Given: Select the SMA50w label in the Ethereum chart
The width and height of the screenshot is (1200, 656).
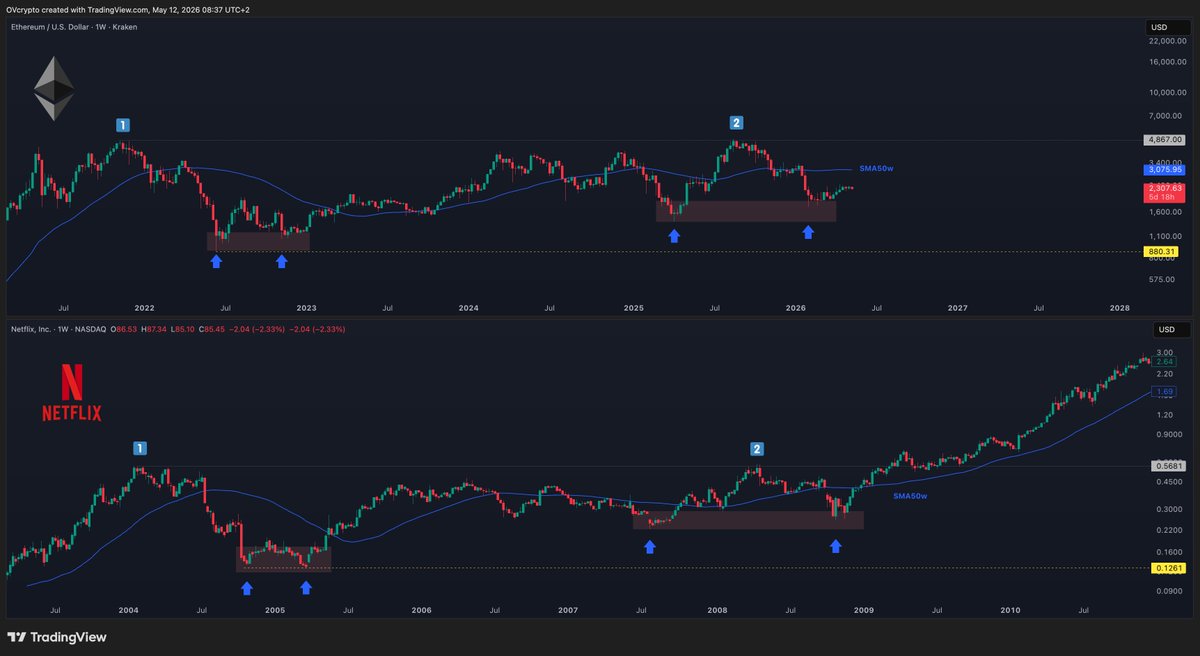Looking at the screenshot, I should (x=876, y=169).
